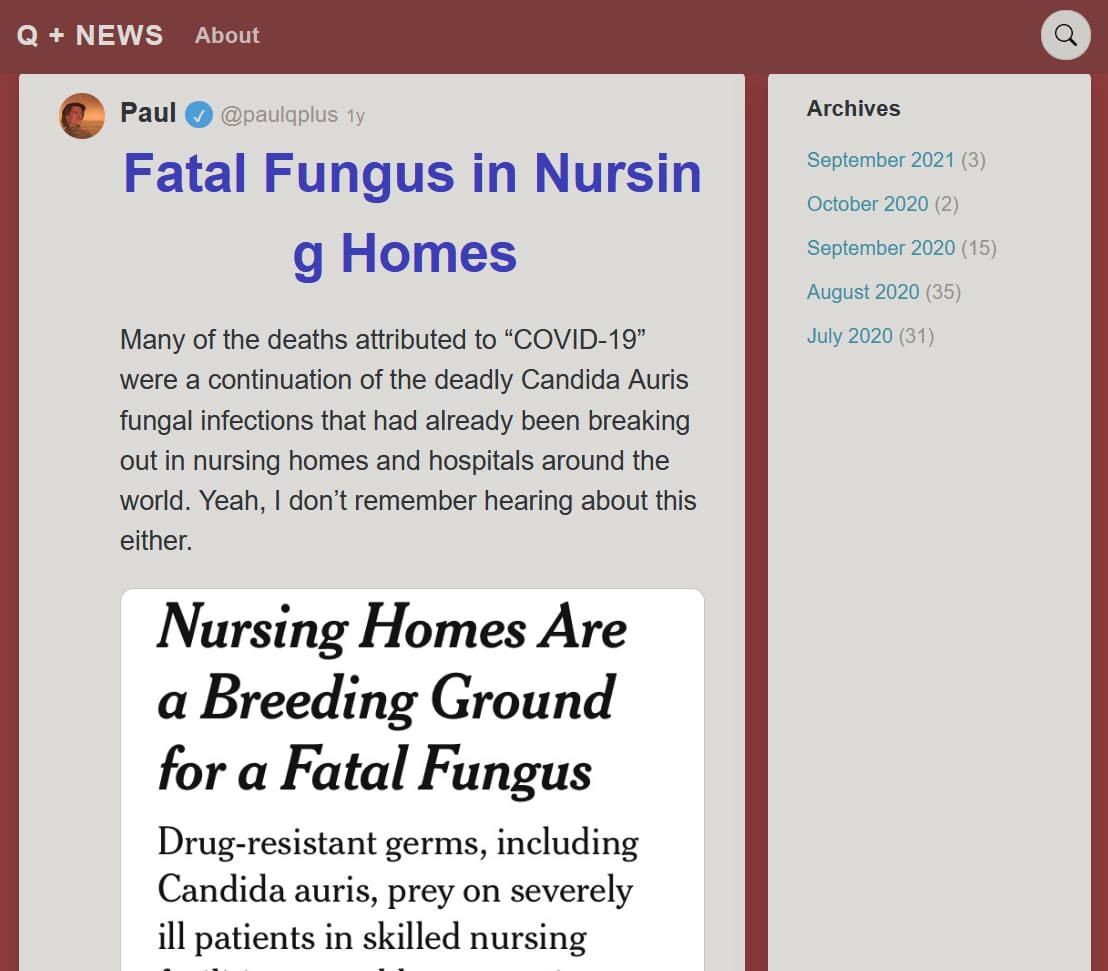The height and width of the screenshot is (971, 1108).
Task: Click Paul's profile avatar
Action: click(82, 116)
